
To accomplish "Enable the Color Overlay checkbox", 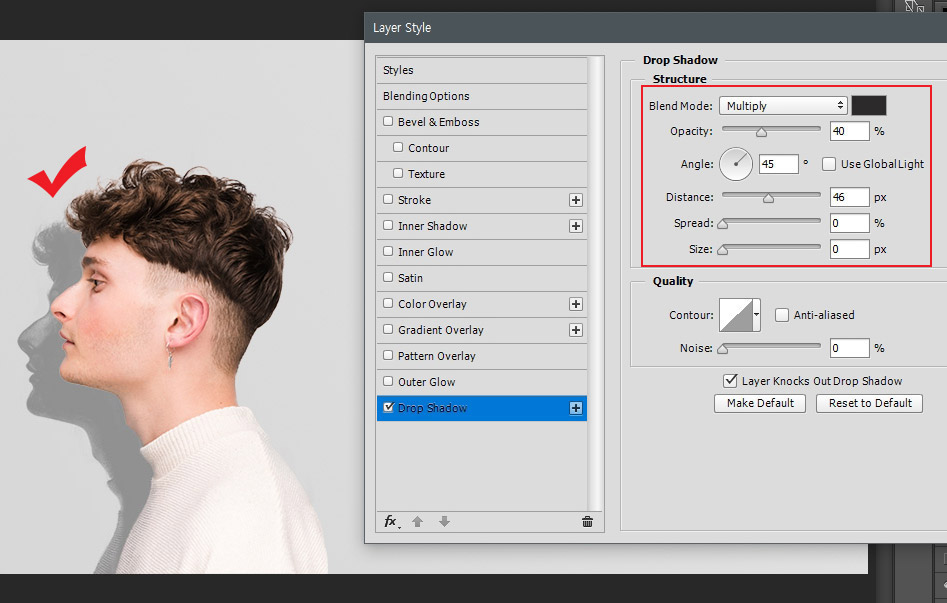I will point(388,303).
